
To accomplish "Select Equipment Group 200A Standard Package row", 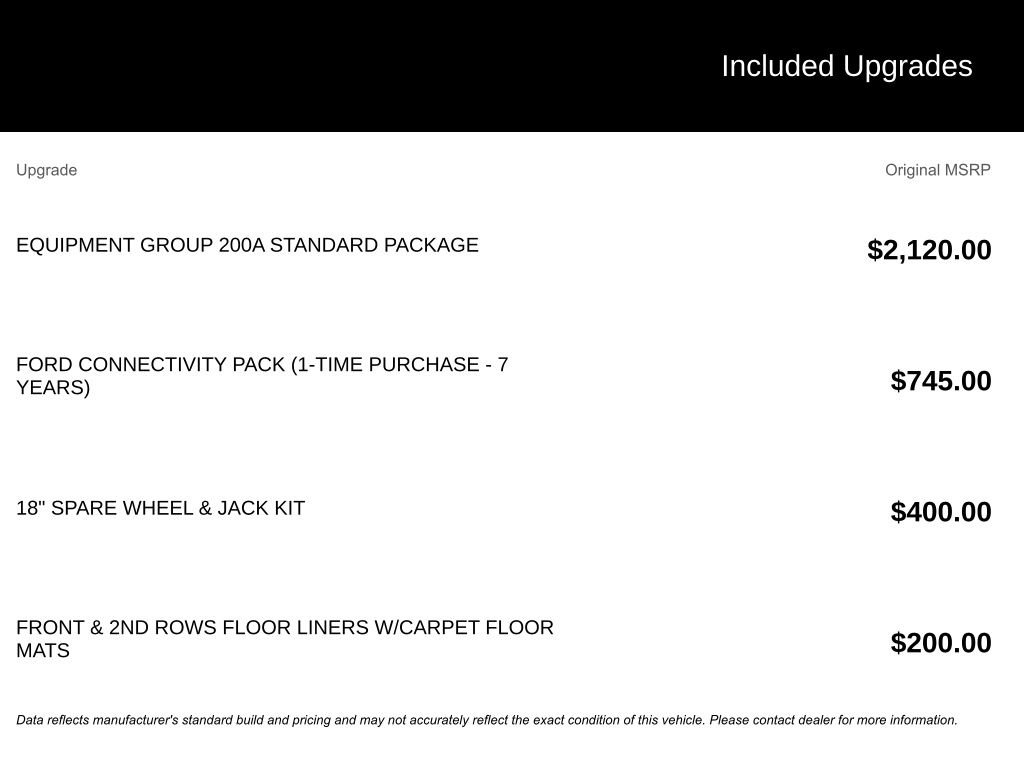I will [x=247, y=245].
